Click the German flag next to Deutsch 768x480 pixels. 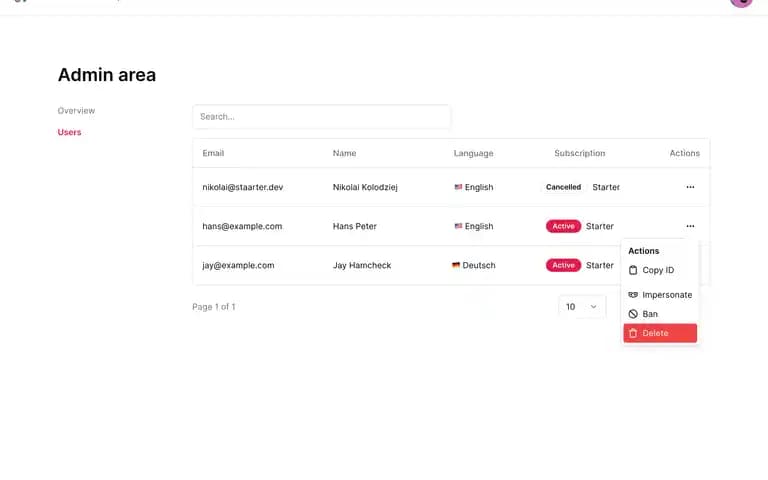[x=456, y=265]
